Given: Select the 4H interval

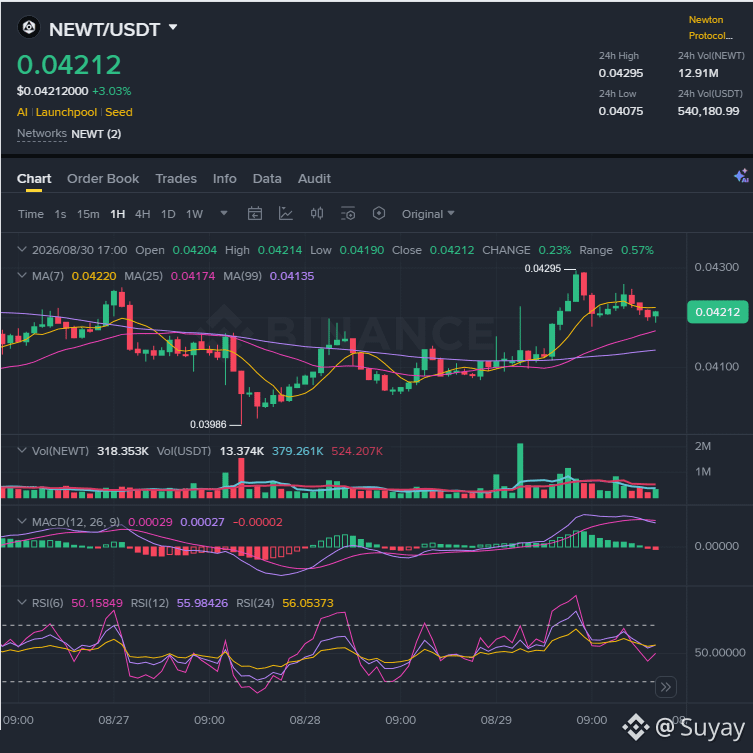Looking at the screenshot, I should pos(143,214).
